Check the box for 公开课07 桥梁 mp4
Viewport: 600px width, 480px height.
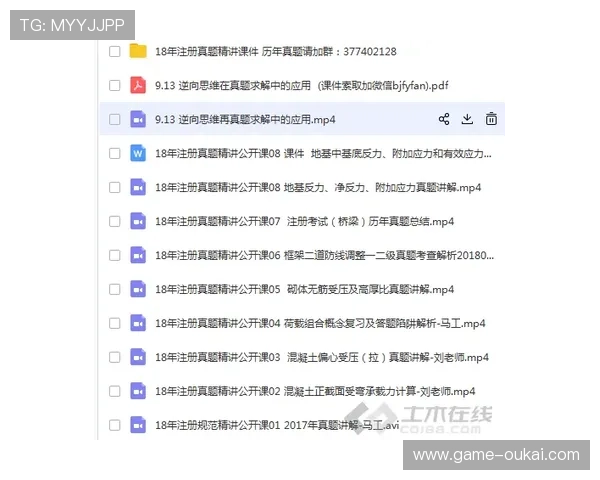pyautogui.click(x=114, y=221)
